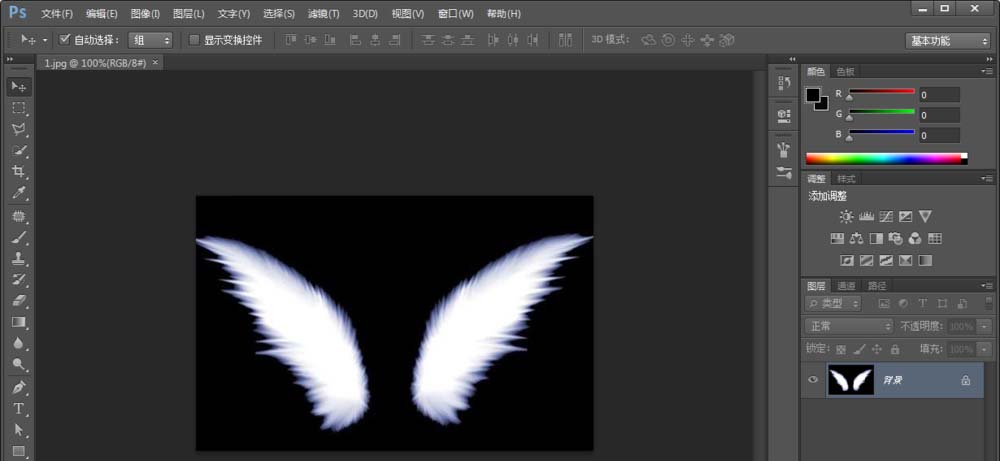The image size is (1000, 461).
Task: Select the Crop tool
Action: coord(19,172)
